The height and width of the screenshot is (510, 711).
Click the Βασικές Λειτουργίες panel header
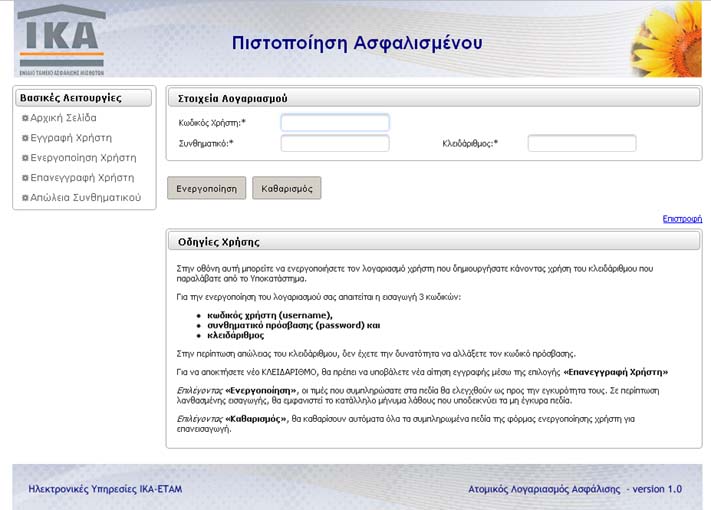pos(83,98)
